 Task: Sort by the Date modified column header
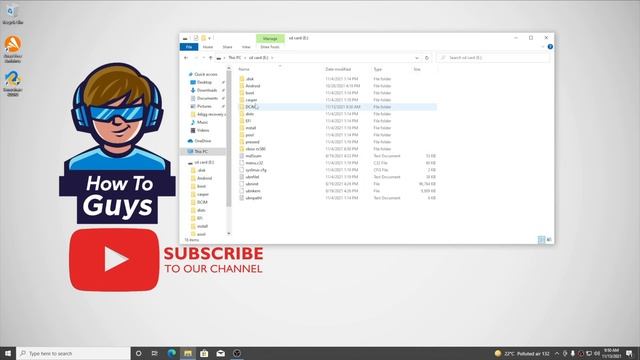338,69
